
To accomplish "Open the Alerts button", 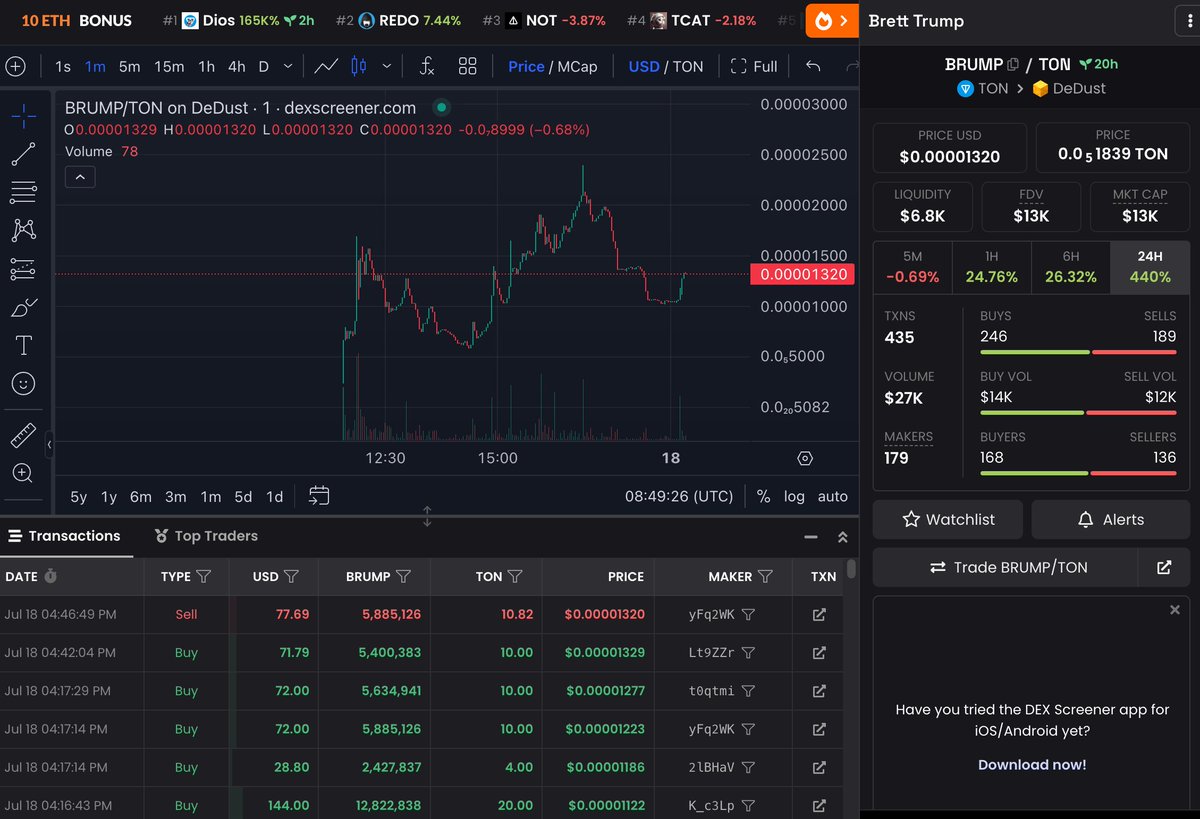I will [1110, 519].
